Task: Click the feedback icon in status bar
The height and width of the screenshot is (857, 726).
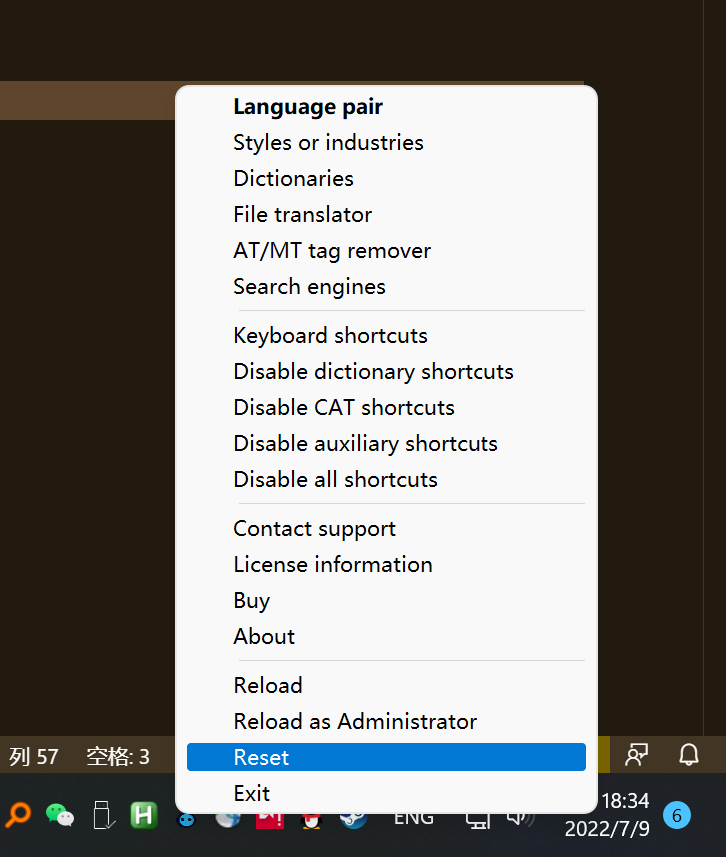Action: (x=636, y=755)
